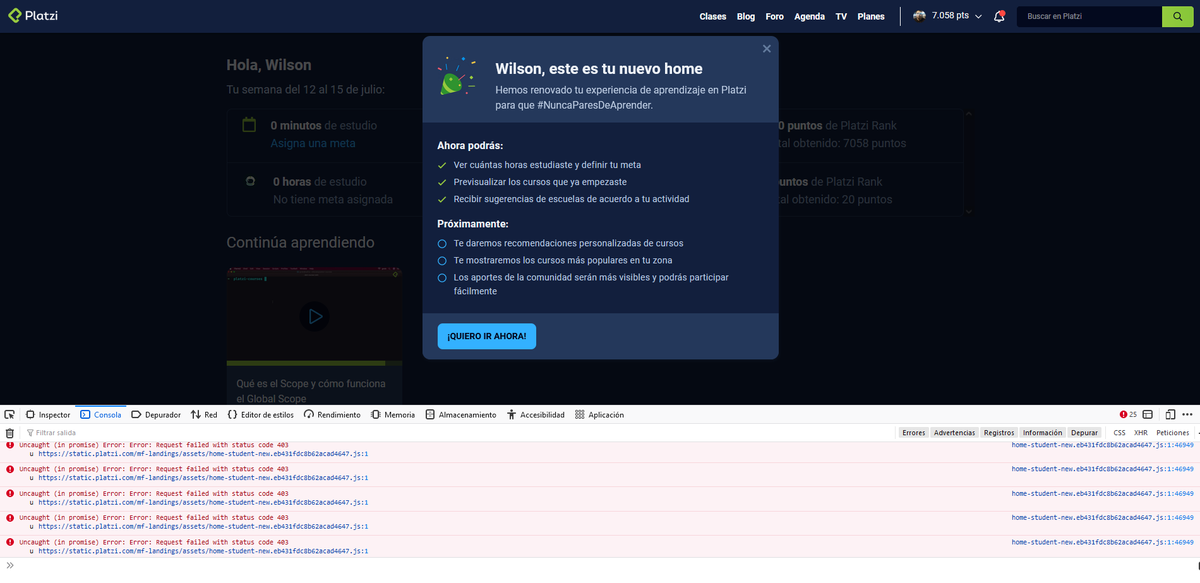Switch to the Memoria tab
The width and height of the screenshot is (1200, 583).
(x=393, y=414)
